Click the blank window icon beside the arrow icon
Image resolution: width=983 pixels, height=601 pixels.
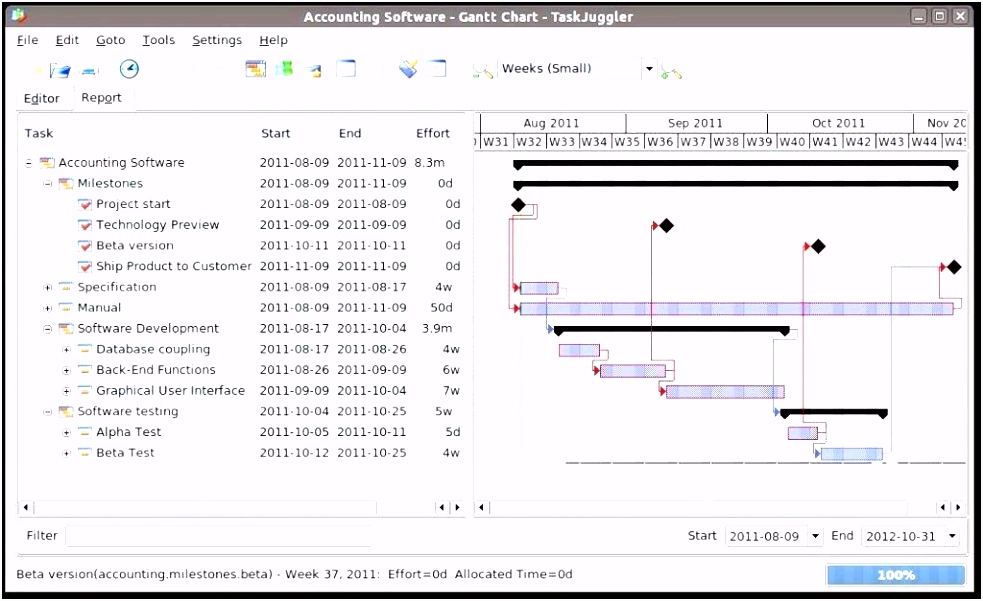click(x=345, y=68)
